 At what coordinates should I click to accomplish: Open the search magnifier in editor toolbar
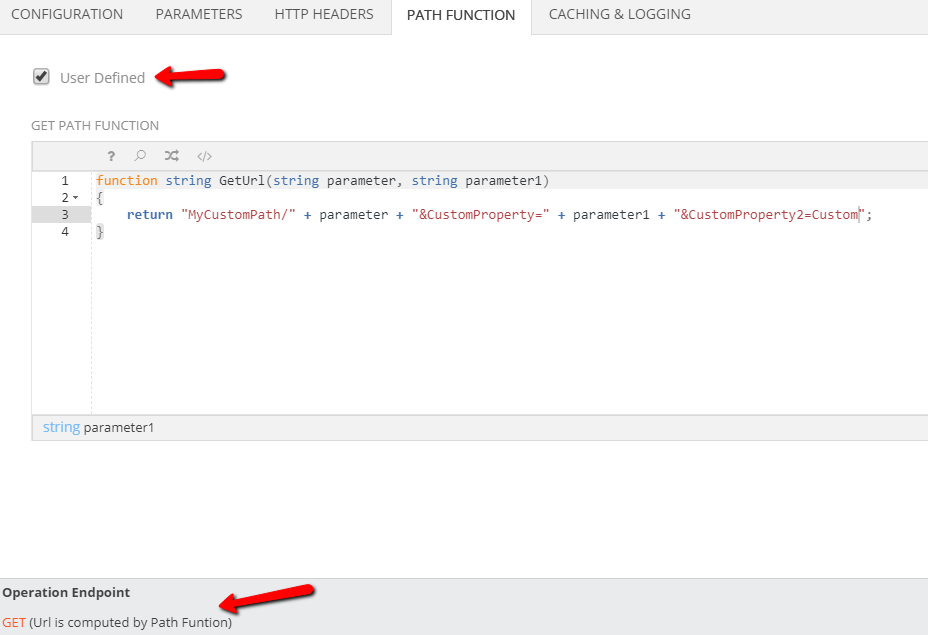141,156
